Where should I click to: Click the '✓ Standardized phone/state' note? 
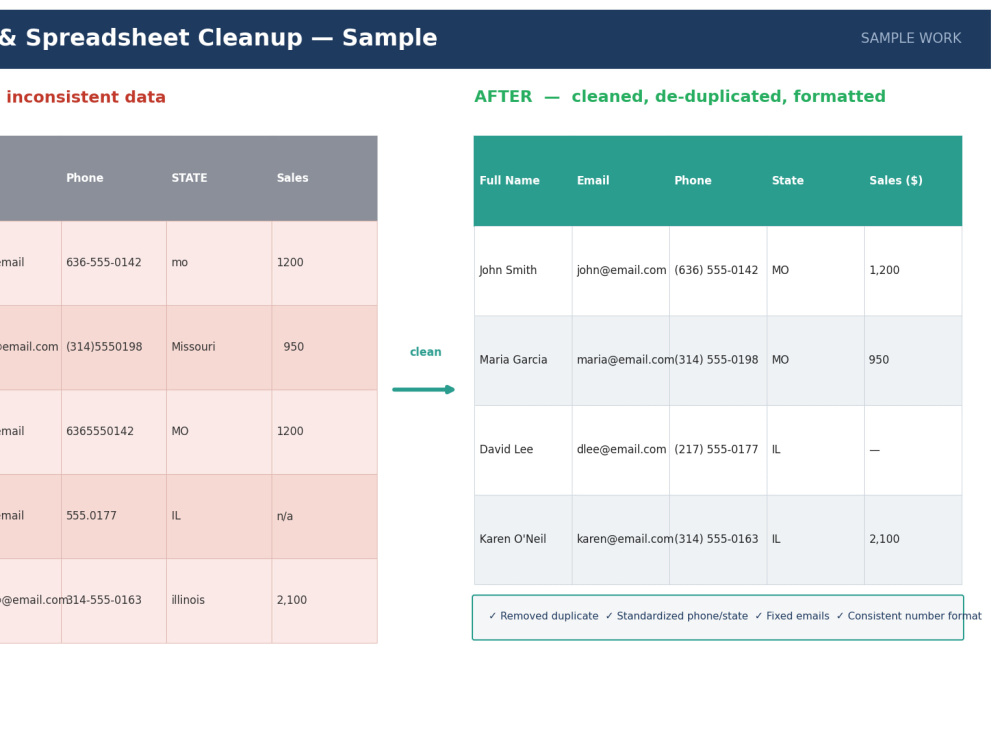(677, 616)
